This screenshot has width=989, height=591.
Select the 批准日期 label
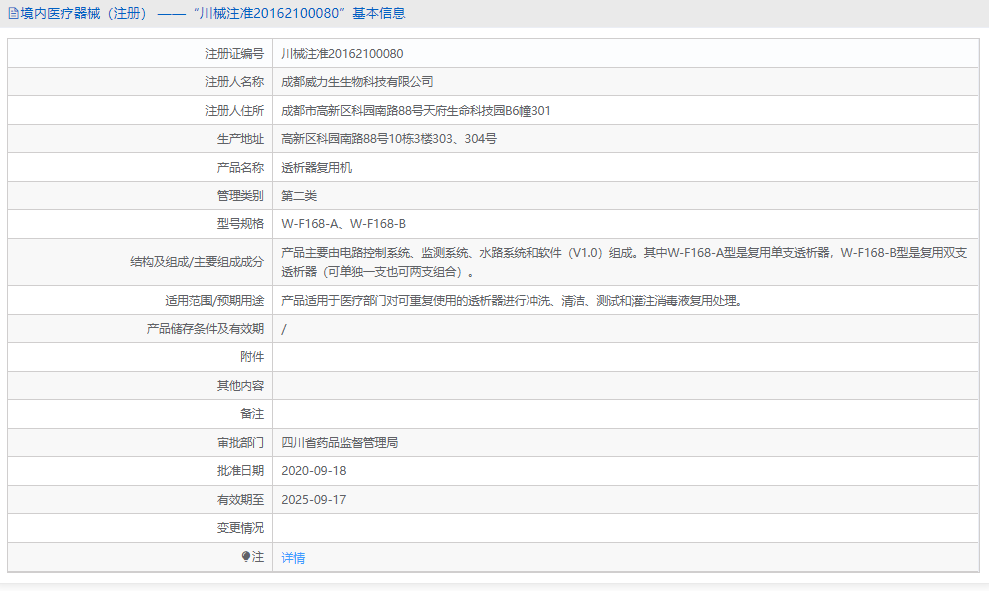pos(240,471)
